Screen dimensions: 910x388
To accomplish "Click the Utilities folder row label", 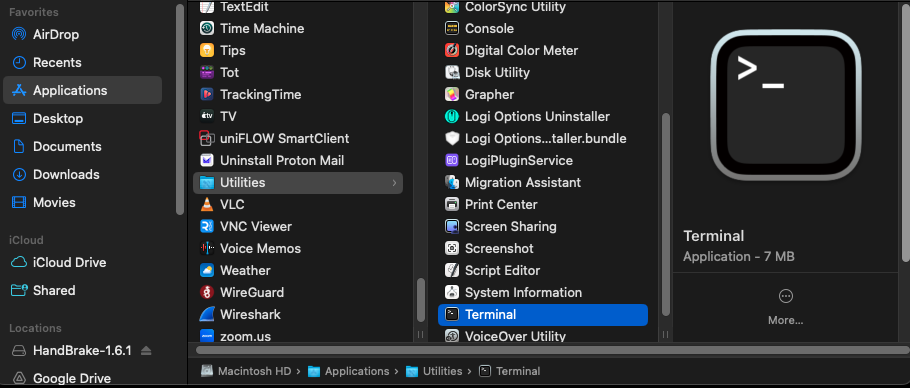I will pos(243,183).
